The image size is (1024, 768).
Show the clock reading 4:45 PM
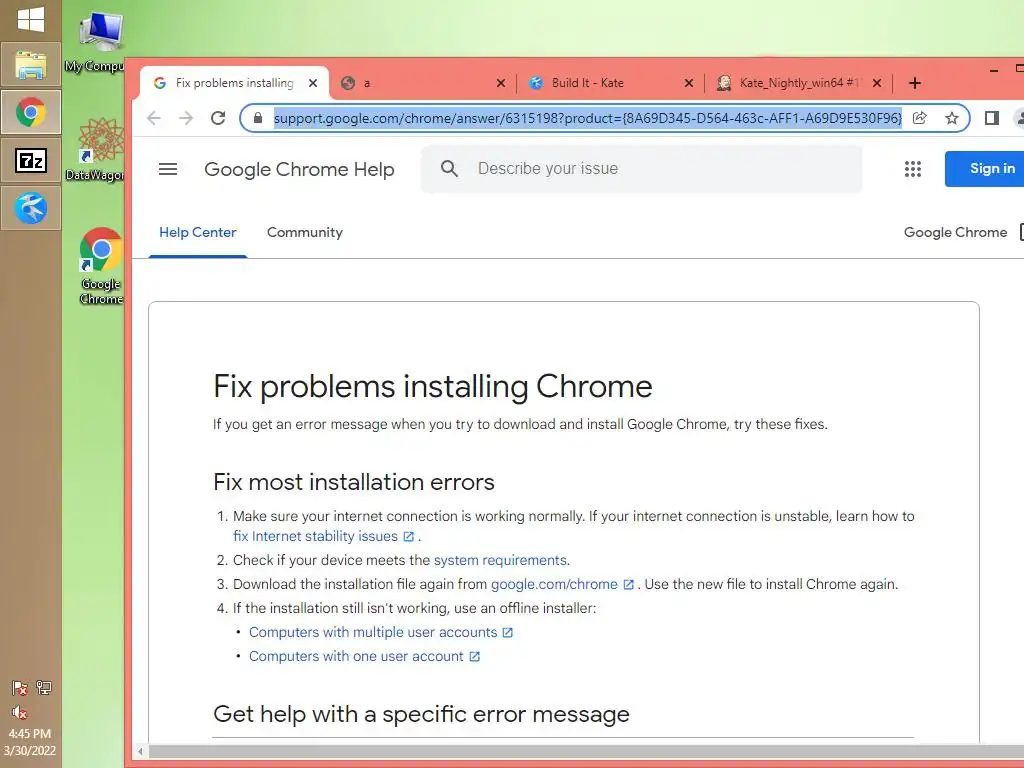(29, 733)
